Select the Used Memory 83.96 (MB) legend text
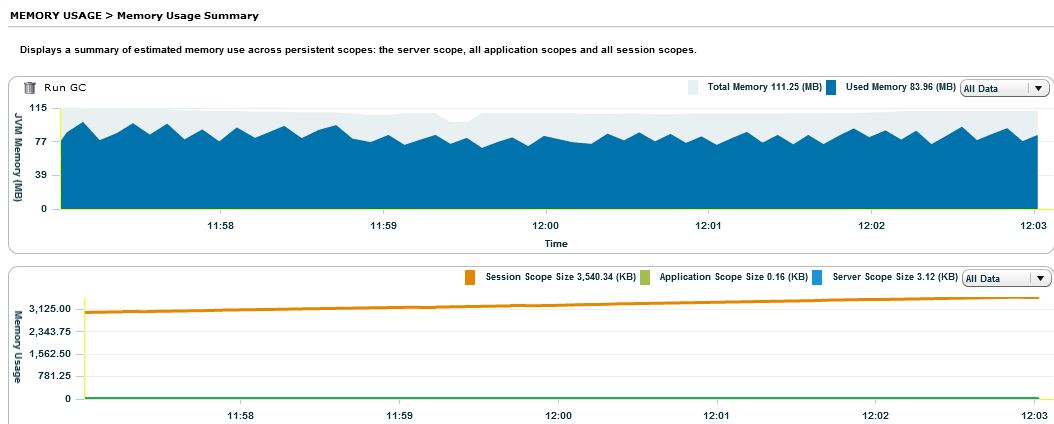 click(x=900, y=88)
